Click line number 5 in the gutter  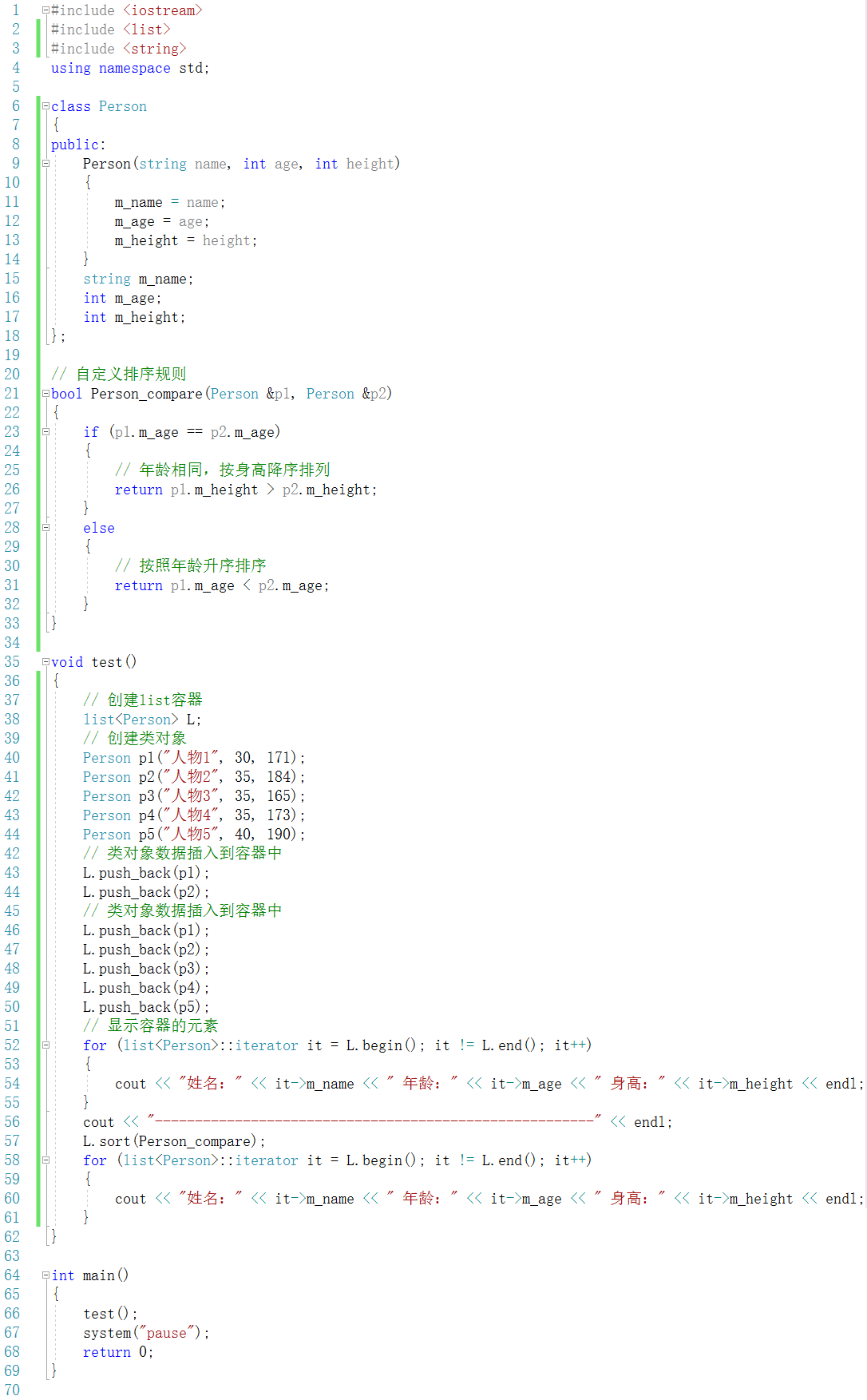pos(15,87)
